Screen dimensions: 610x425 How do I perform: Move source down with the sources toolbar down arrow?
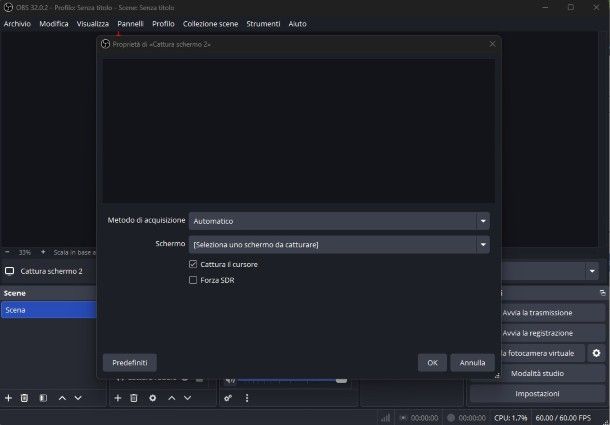tap(188, 398)
